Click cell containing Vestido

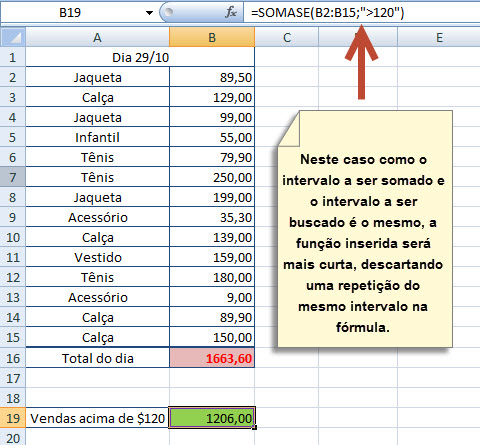pyautogui.click(x=97, y=257)
